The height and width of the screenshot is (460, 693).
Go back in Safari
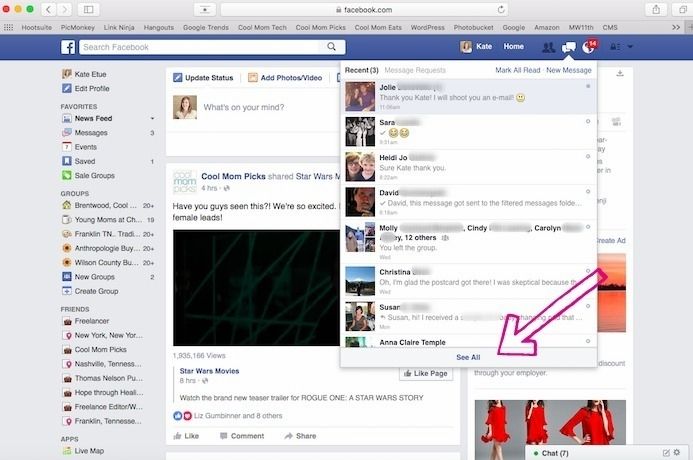click(x=49, y=9)
